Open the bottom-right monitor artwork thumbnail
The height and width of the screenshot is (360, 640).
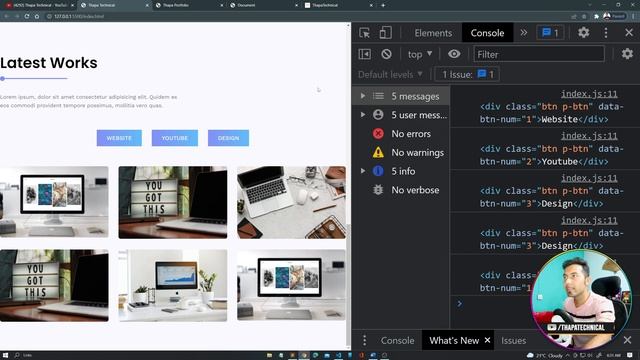coord(291,285)
